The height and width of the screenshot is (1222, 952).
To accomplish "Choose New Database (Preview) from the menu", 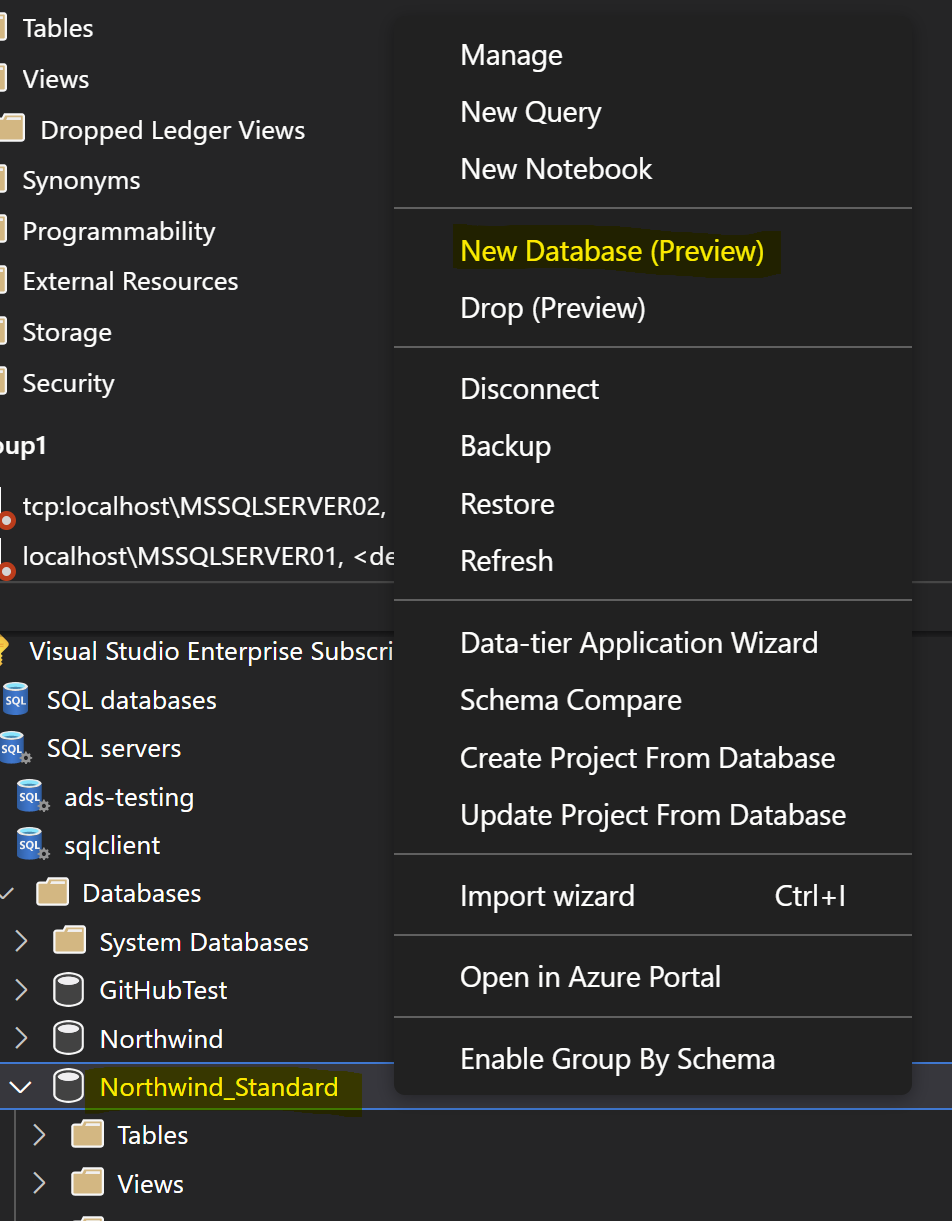I will [x=614, y=251].
